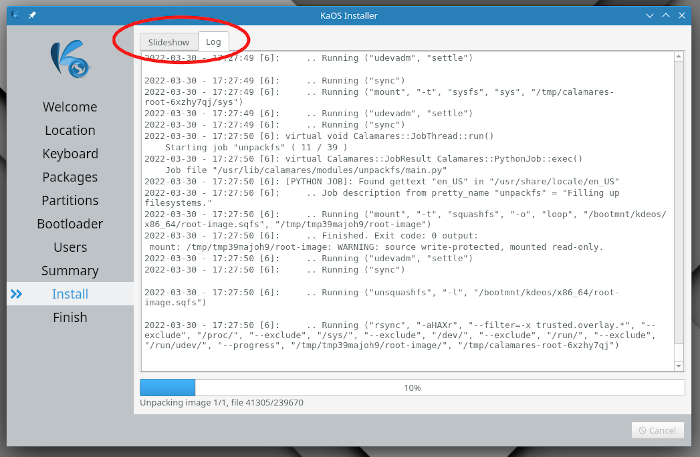Screen dimensions: 700x457
Task: Go to the Users step
Action: coord(70,247)
